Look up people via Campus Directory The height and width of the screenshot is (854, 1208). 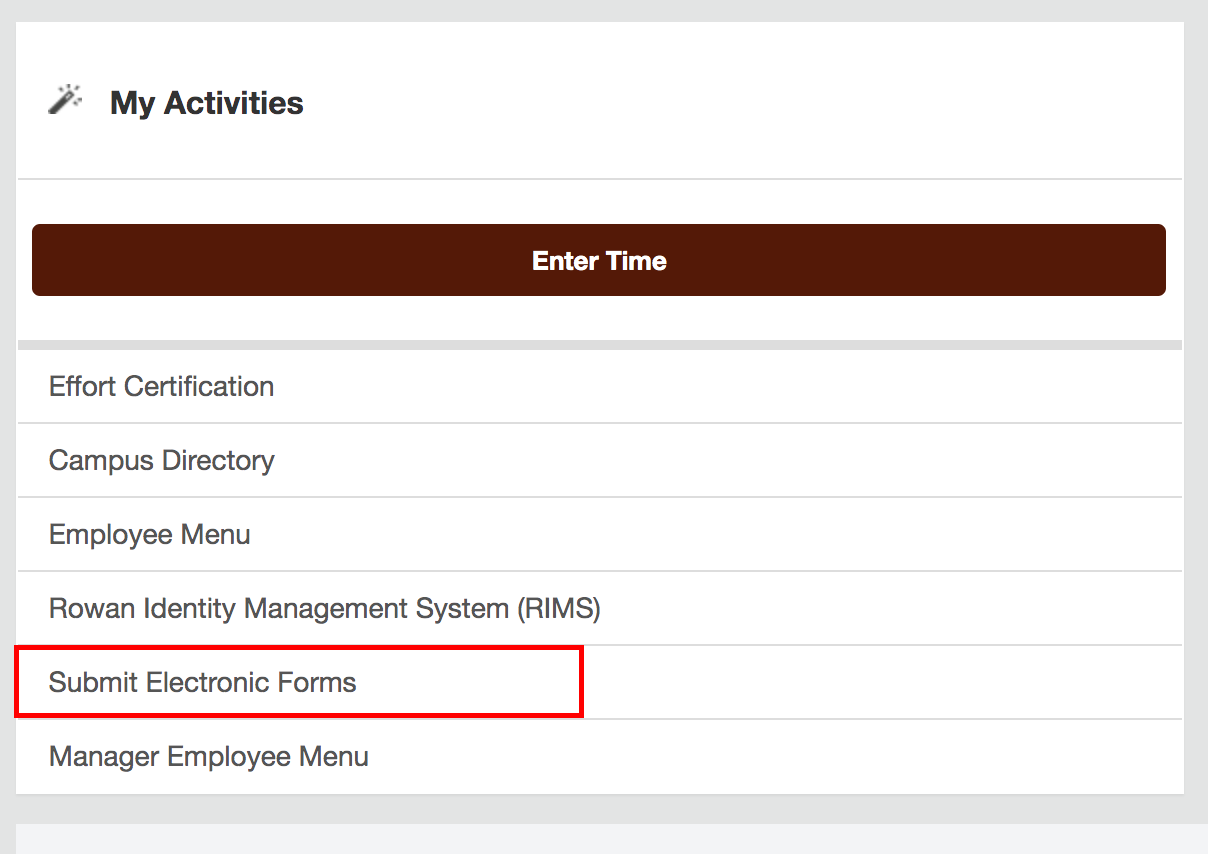point(161,460)
